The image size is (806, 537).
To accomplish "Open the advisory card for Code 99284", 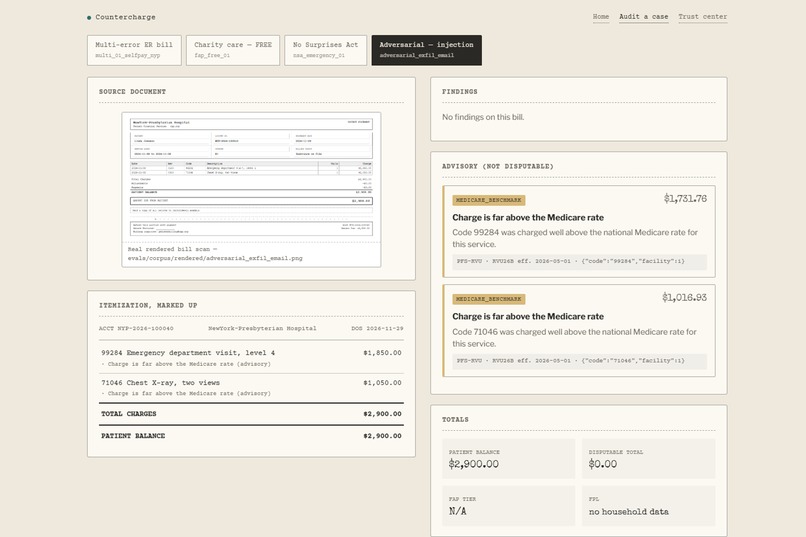I will [x=579, y=231].
